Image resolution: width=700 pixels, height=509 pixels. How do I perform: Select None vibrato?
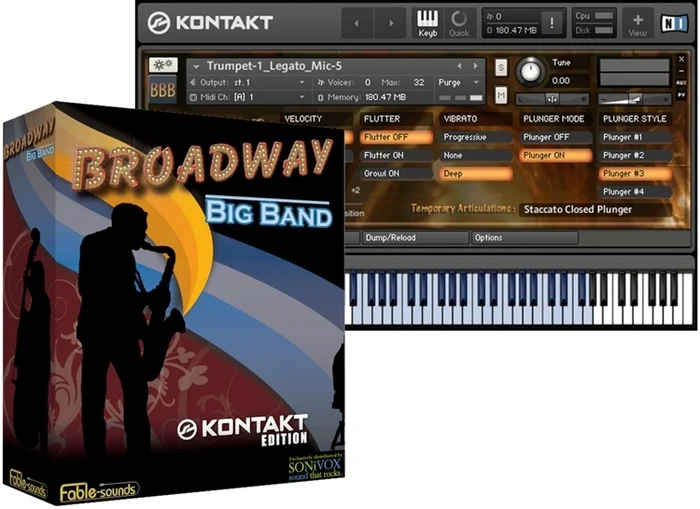pyautogui.click(x=476, y=155)
